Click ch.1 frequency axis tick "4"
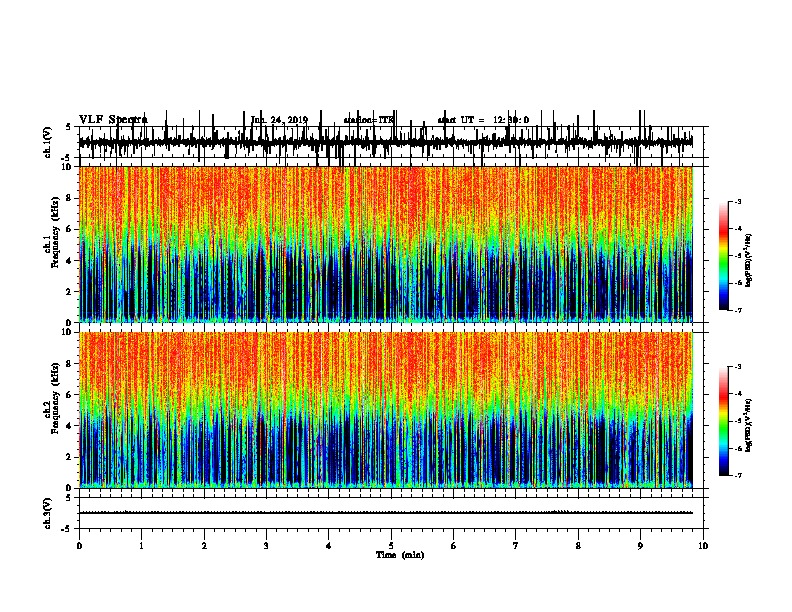Screen dimensions: 792x612 pyautogui.click(x=70, y=261)
